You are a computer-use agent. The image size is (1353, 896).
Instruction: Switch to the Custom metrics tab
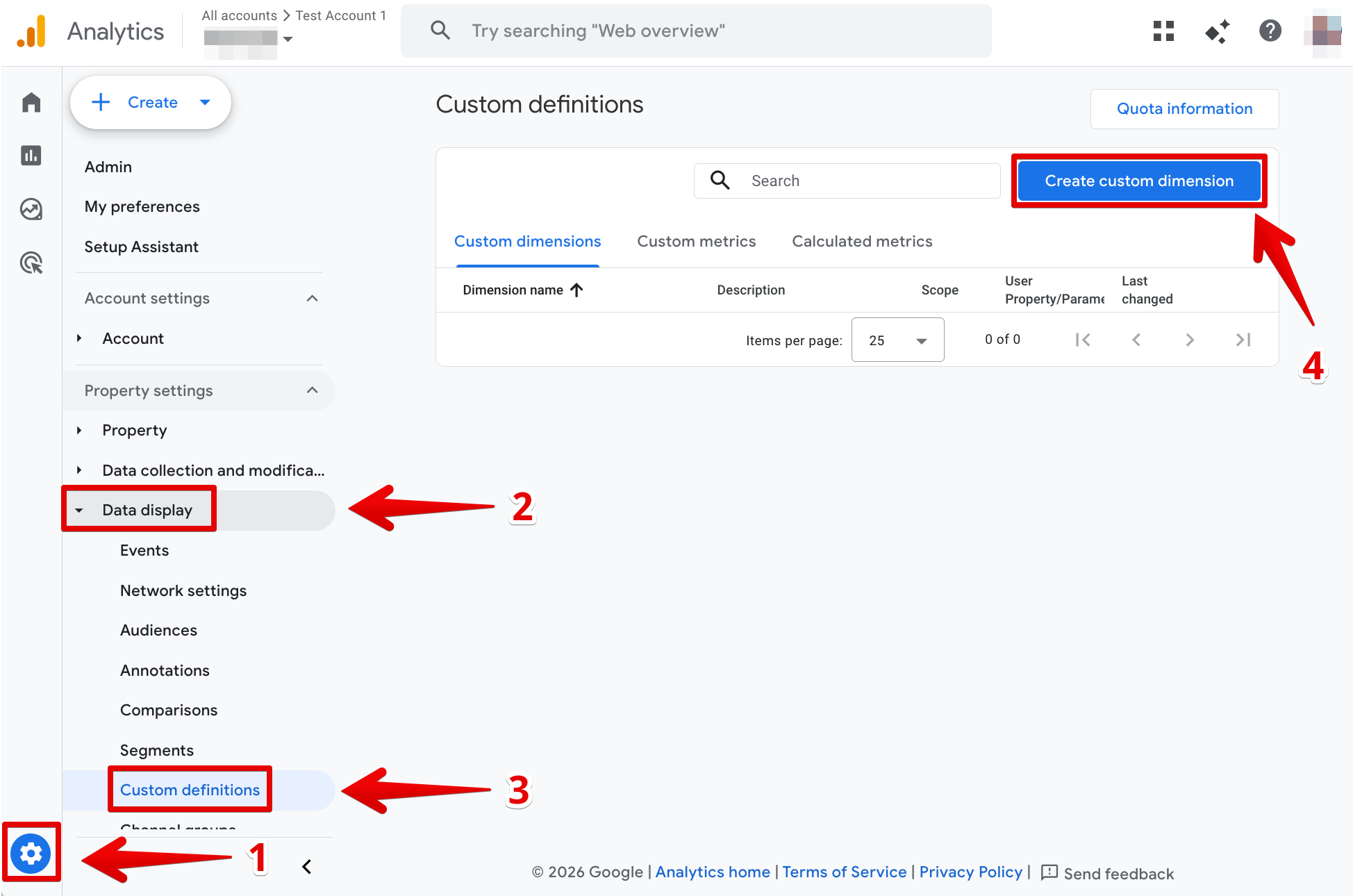696,241
